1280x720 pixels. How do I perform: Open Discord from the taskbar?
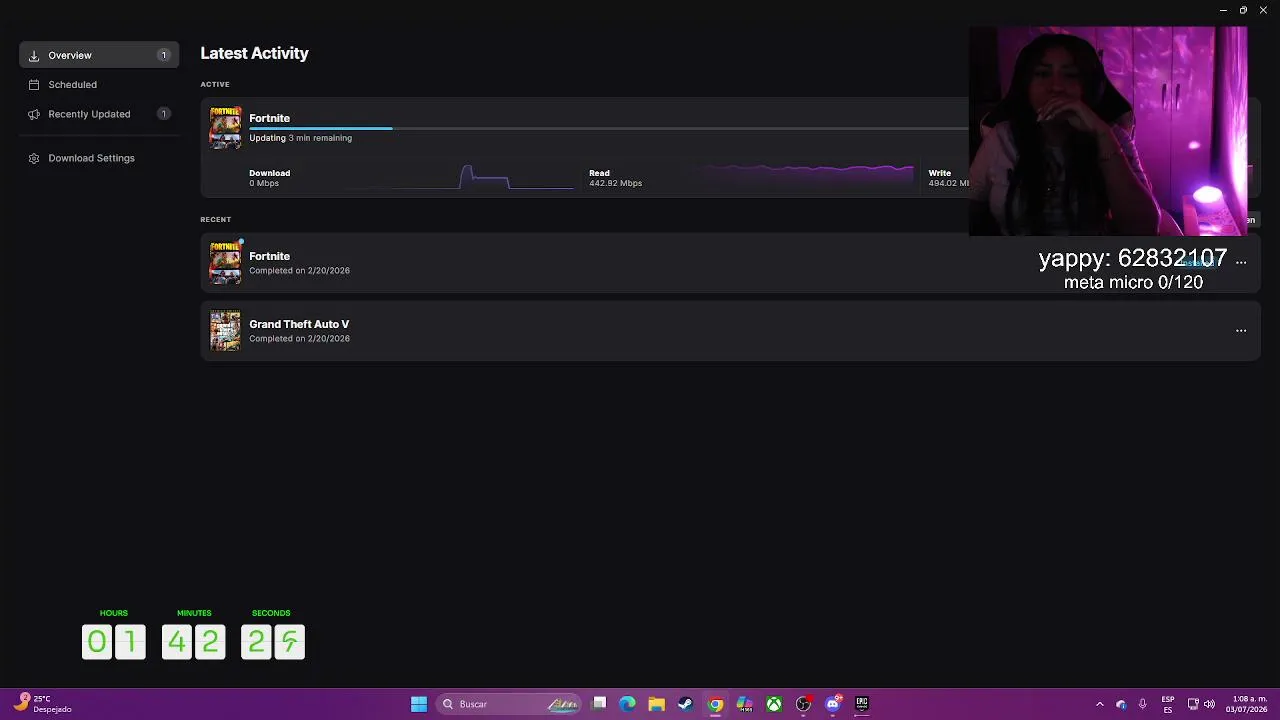[x=833, y=704]
